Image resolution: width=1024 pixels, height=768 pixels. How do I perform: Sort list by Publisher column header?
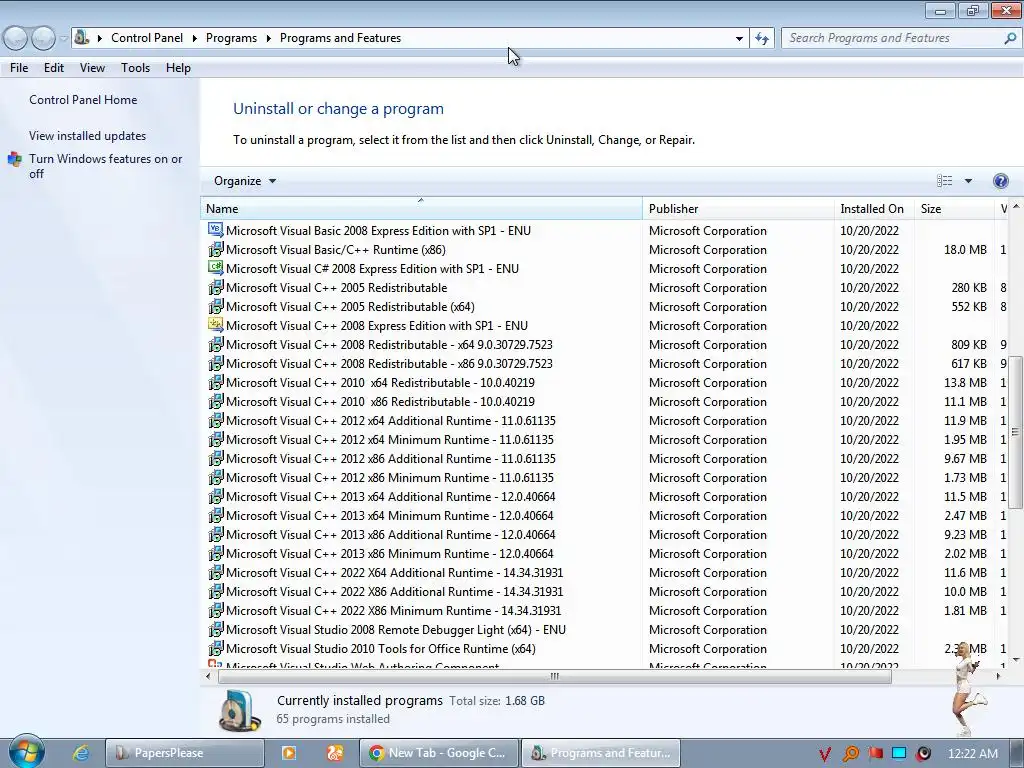click(738, 209)
